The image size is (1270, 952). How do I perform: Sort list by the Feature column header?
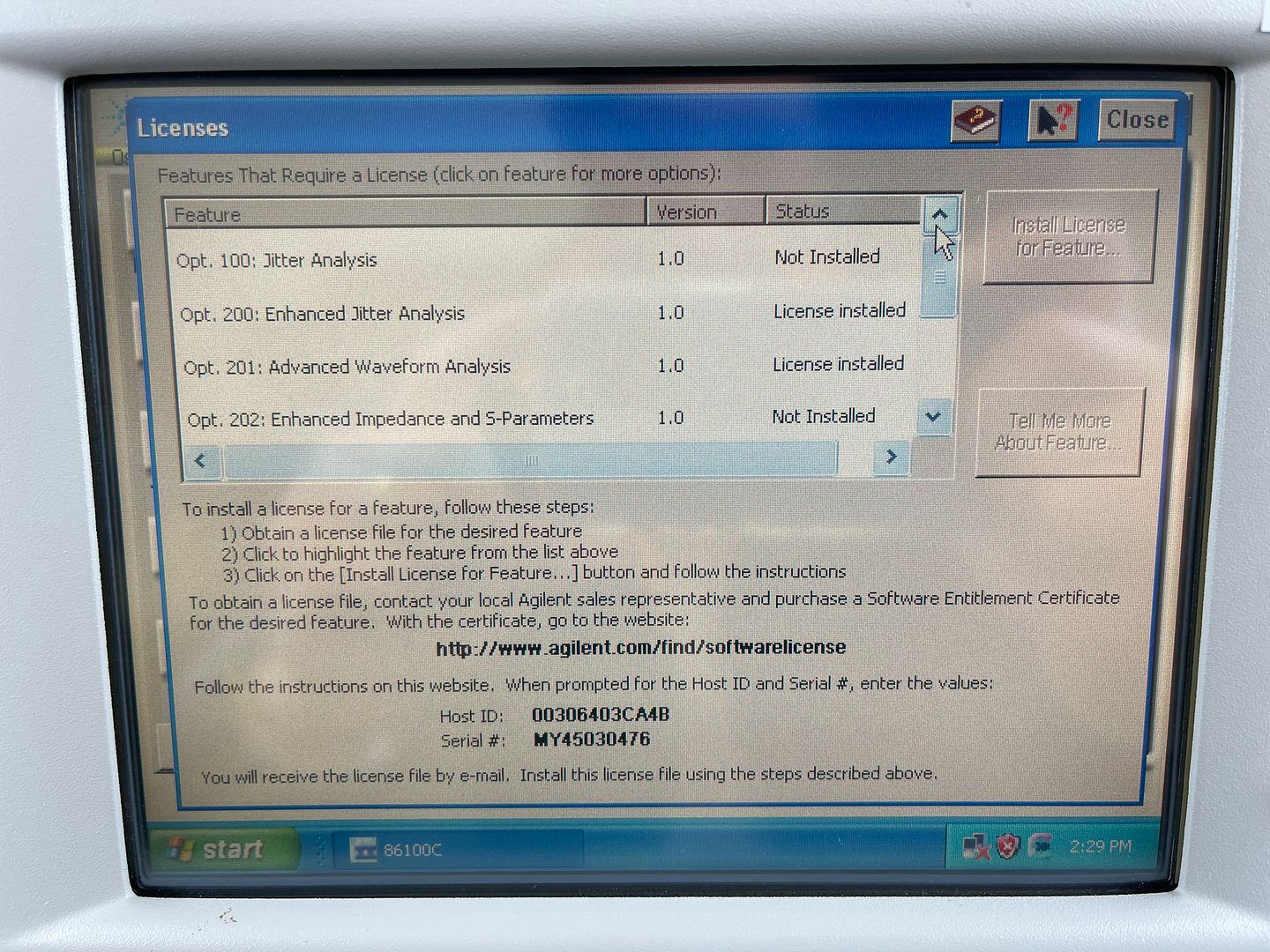tap(406, 214)
